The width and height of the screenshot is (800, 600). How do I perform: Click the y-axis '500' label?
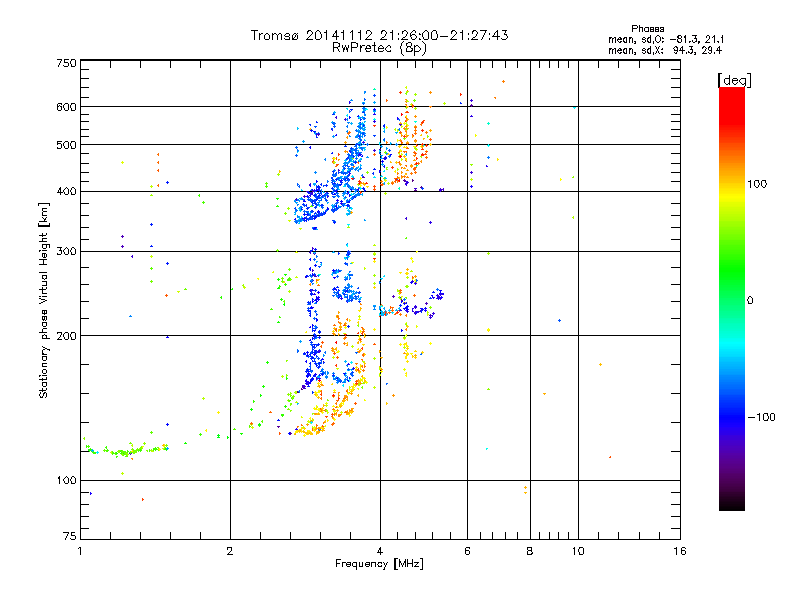(66, 145)
